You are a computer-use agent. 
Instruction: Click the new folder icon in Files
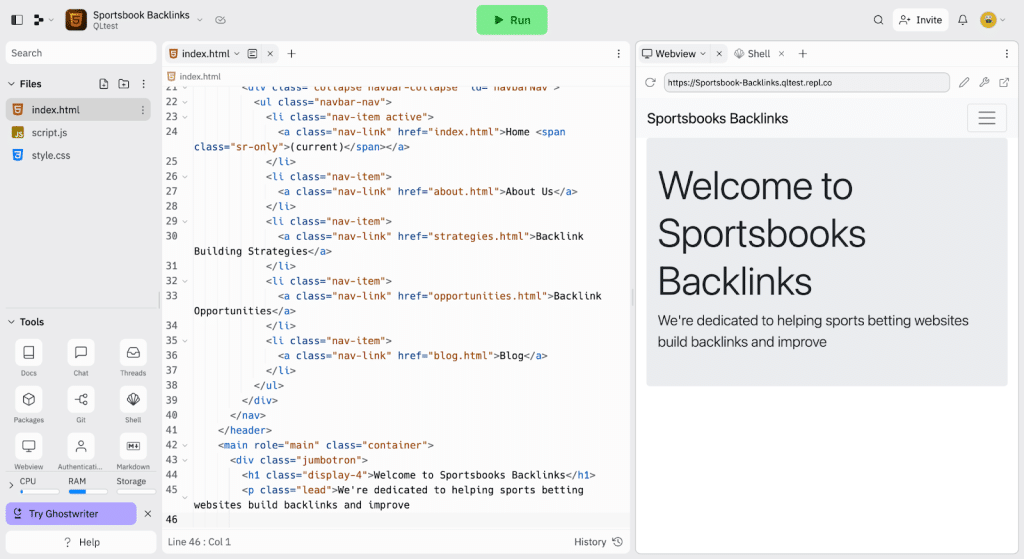coord(124,84)
